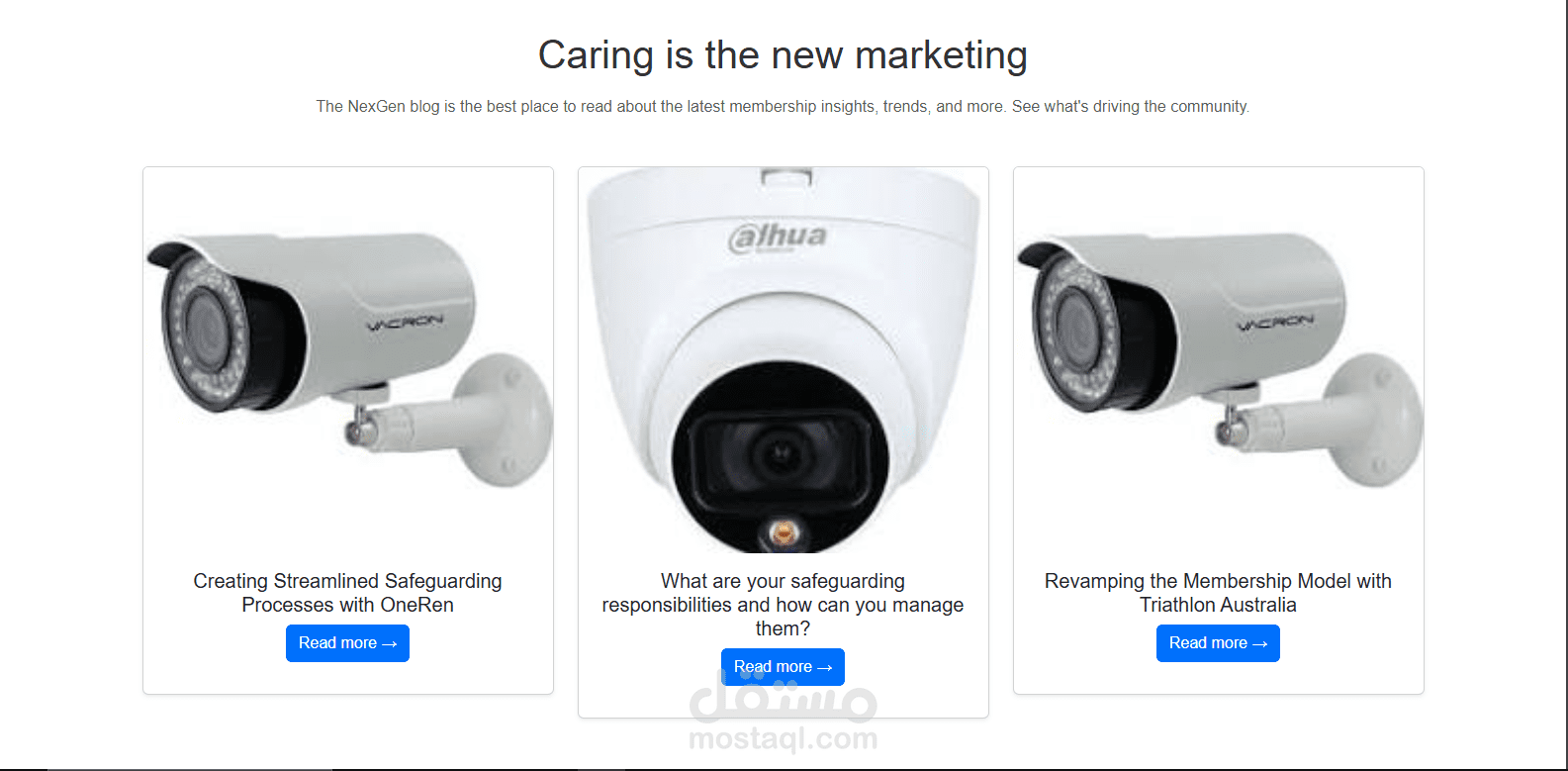1568x771 pixels.
Task: Open Read more for Revamping the Membership Model
Action: (x=1218, y=643)
